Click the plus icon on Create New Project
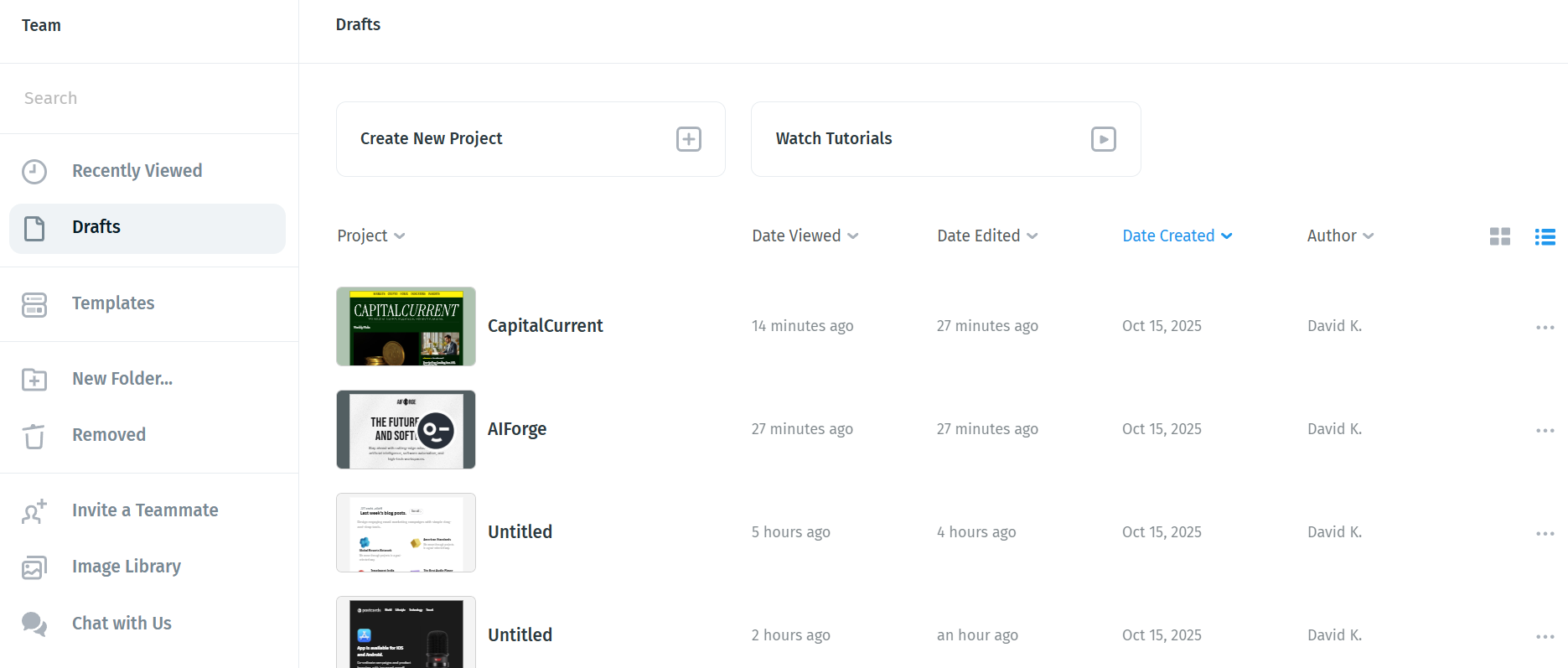Image resolution: width=1568 pixels, height=668 pixels. point(688,139)
